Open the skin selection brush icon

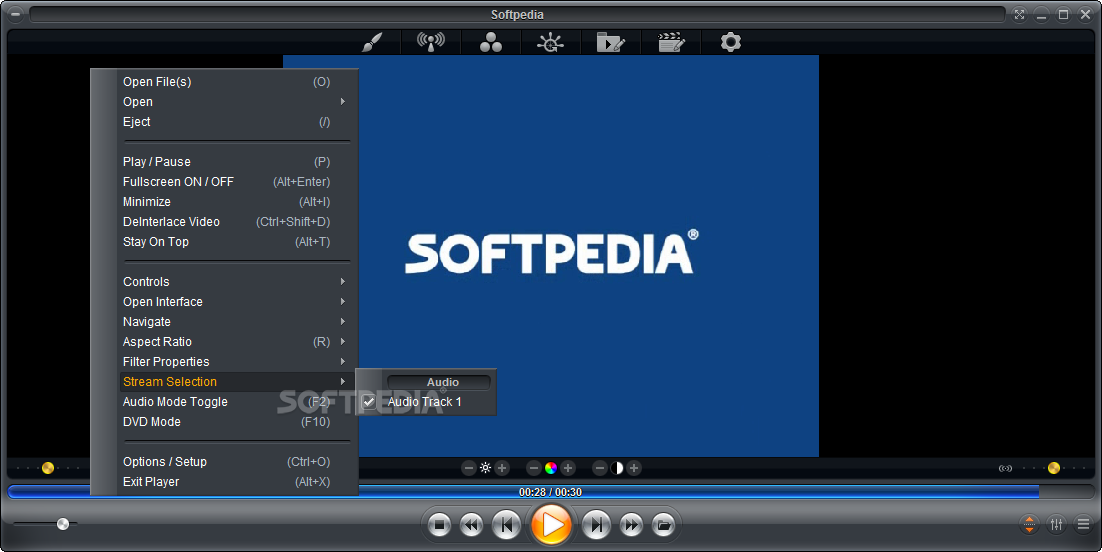(372, 42)
